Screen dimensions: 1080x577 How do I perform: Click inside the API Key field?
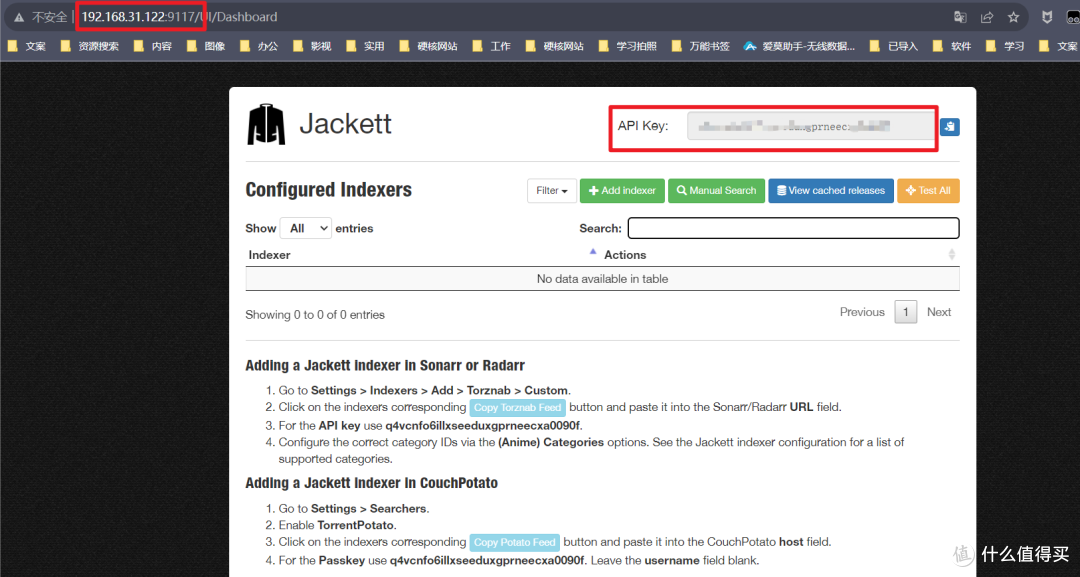[x=811, y=127]
